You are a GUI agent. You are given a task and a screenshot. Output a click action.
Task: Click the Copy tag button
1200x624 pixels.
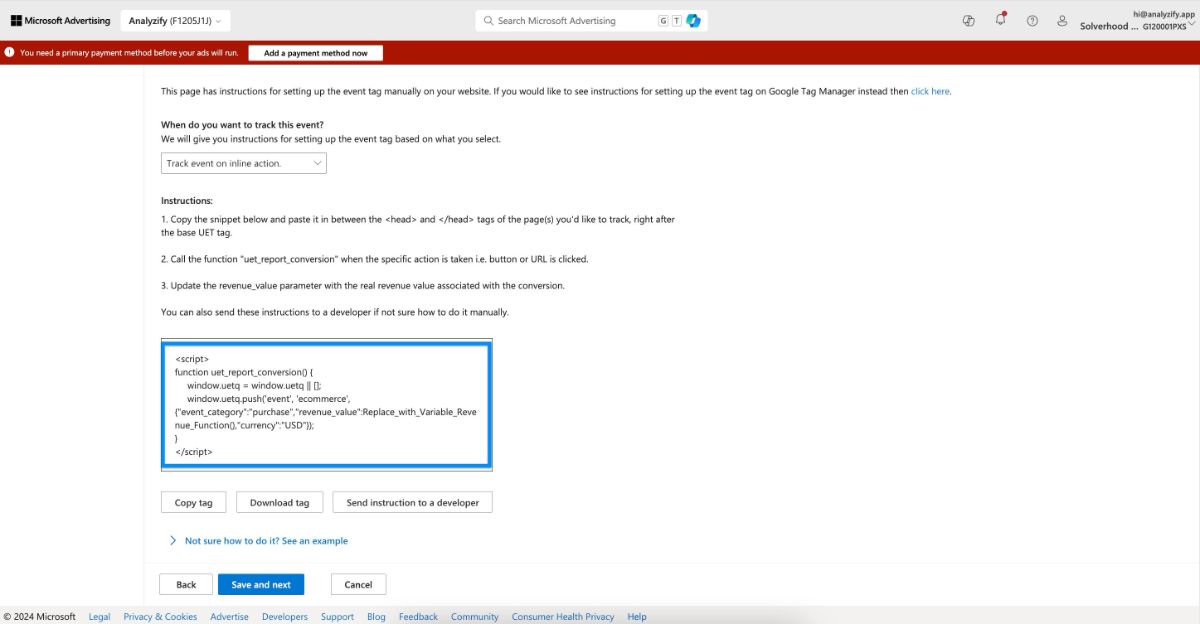pos(194,502)
